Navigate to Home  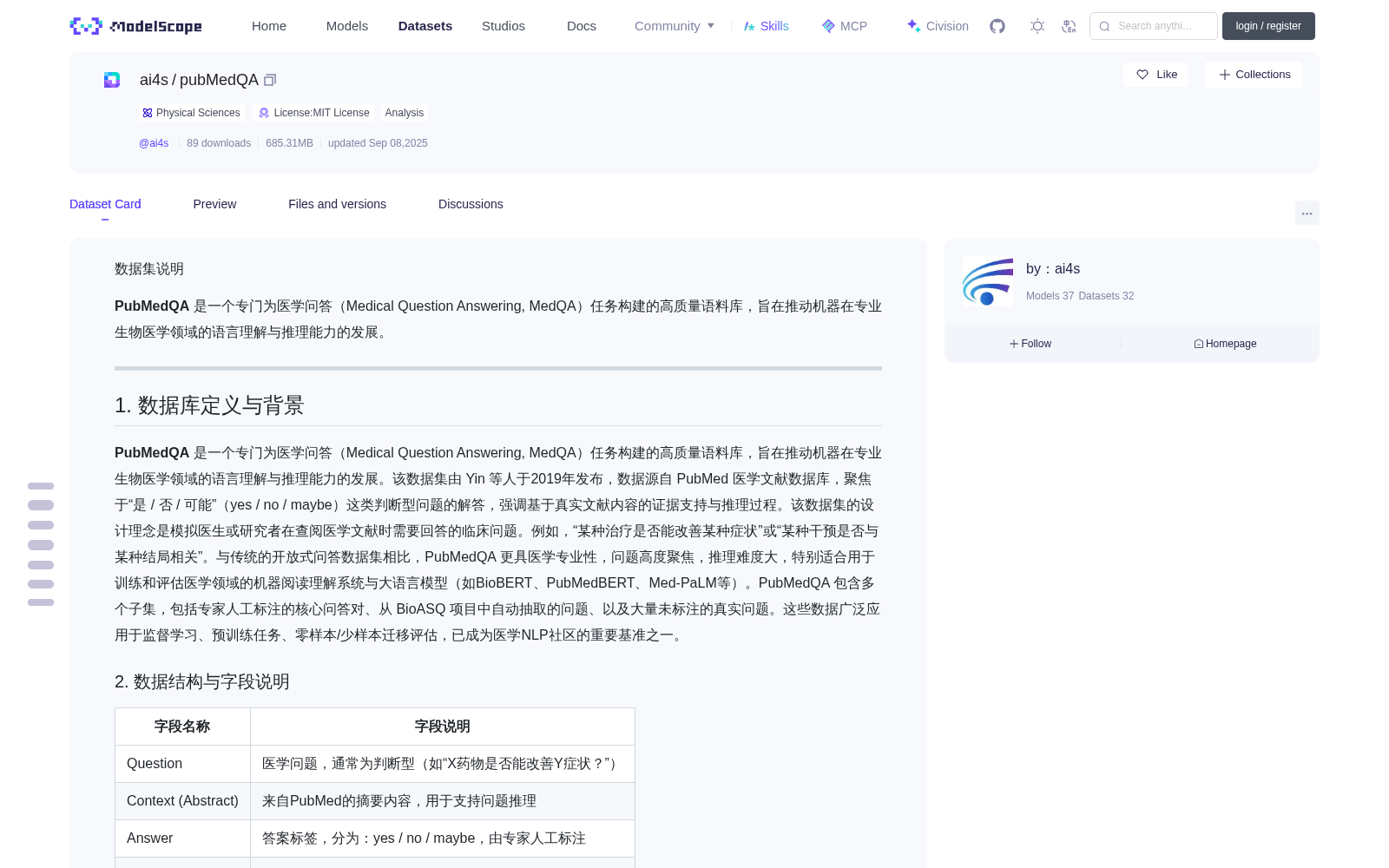(x=269, y=26)
